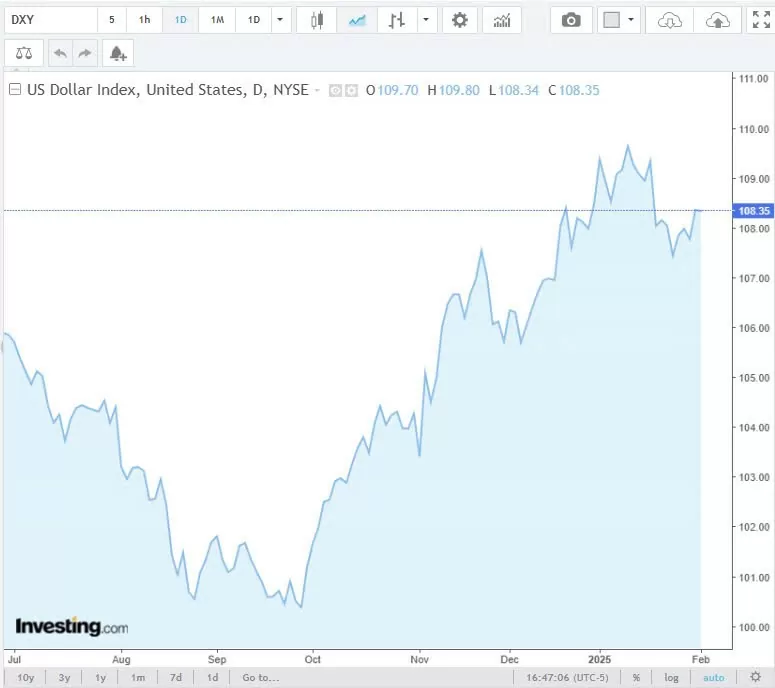Click the High value 109.80

(459, 90)
